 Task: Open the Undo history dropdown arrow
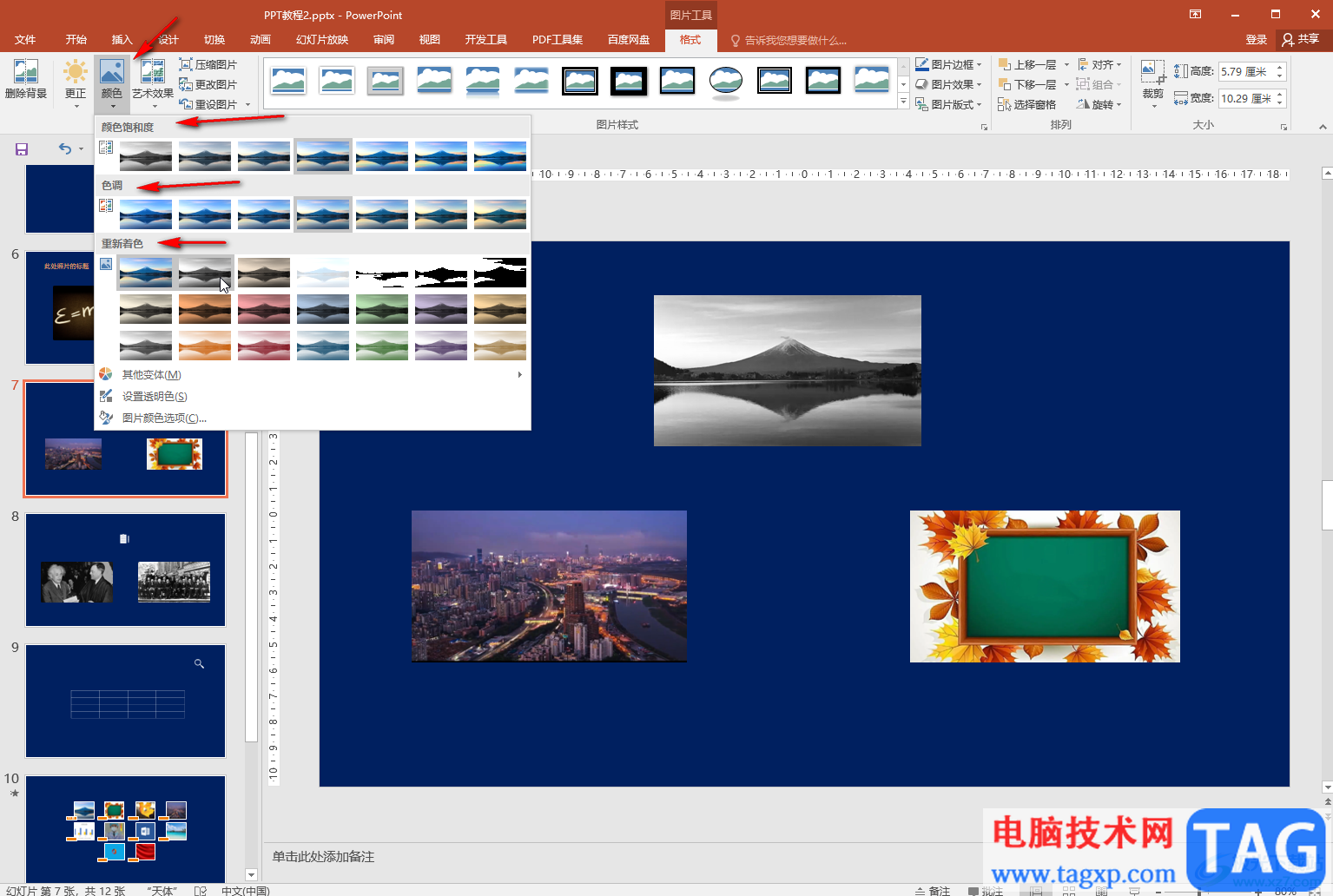[82, 149]
